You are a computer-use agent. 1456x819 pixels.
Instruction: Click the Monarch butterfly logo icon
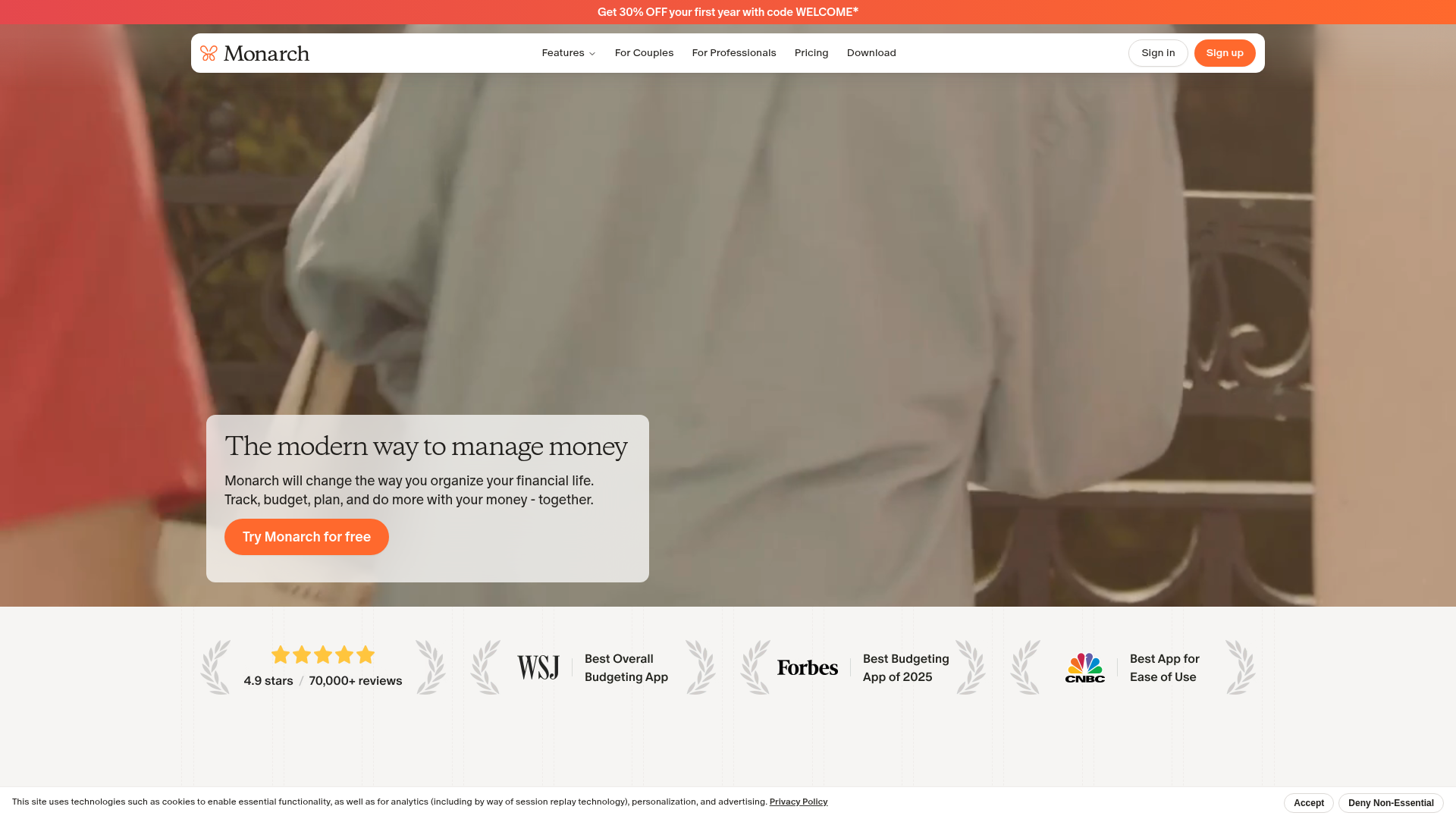pos(208,53)
